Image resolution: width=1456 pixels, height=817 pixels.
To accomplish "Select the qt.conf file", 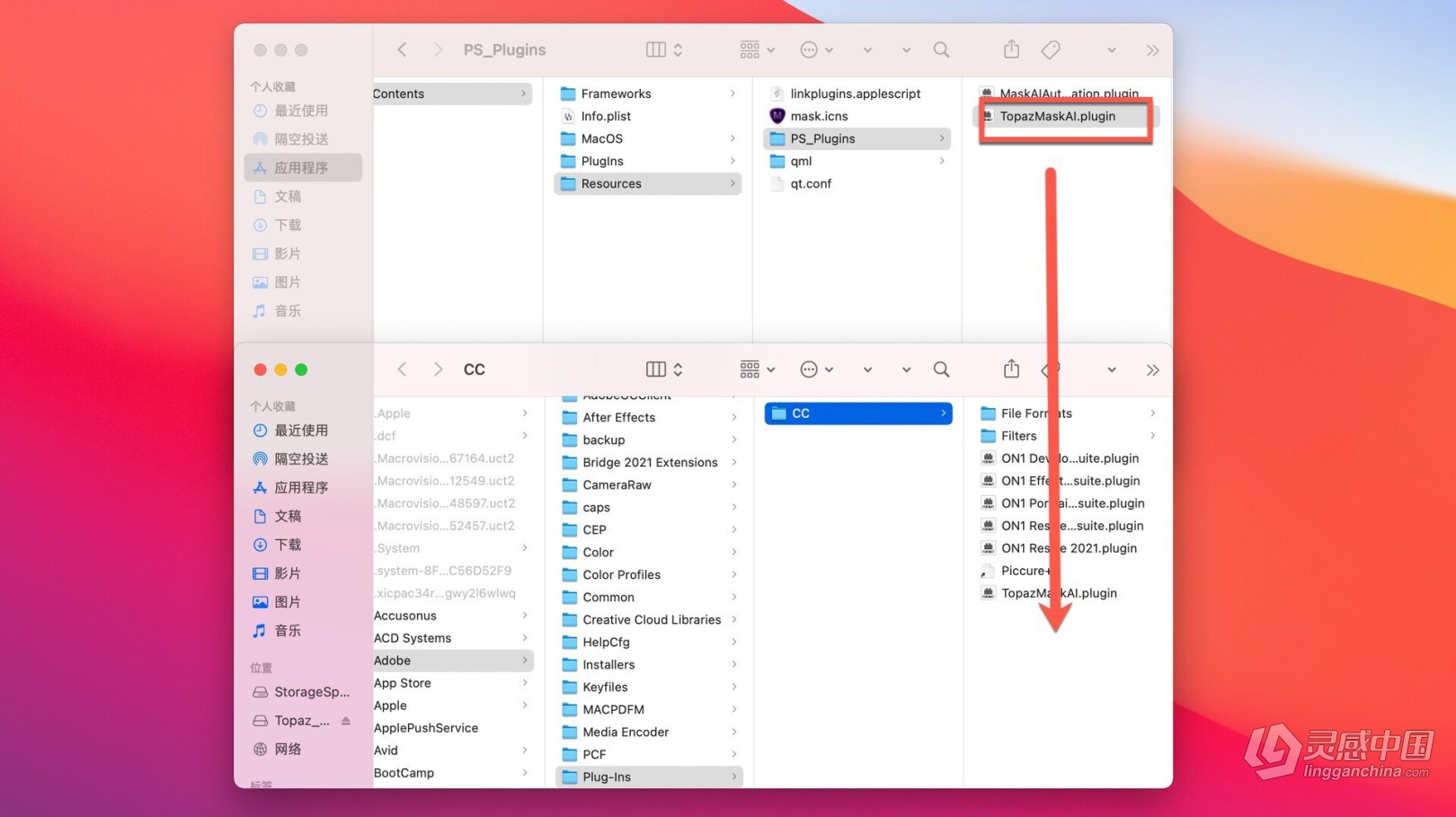I will 857,183.
